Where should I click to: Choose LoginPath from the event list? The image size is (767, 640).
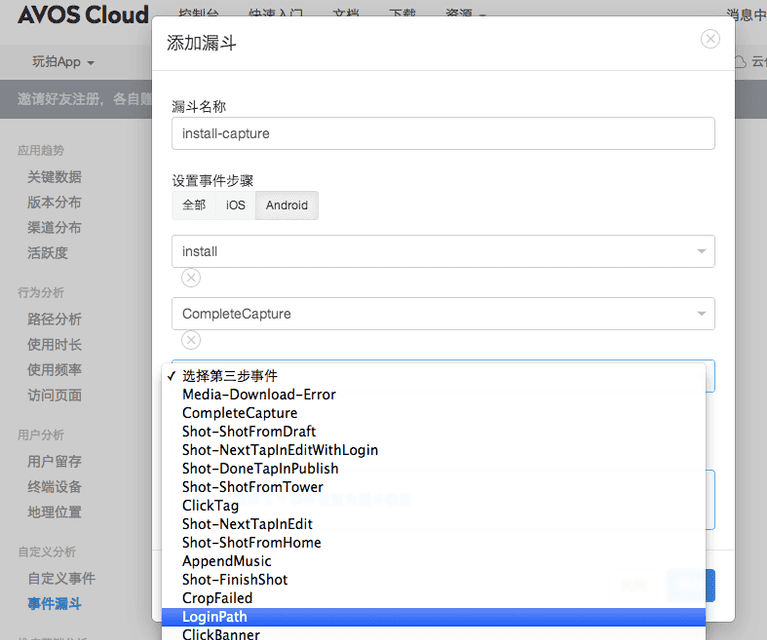(x=214, y=617)
